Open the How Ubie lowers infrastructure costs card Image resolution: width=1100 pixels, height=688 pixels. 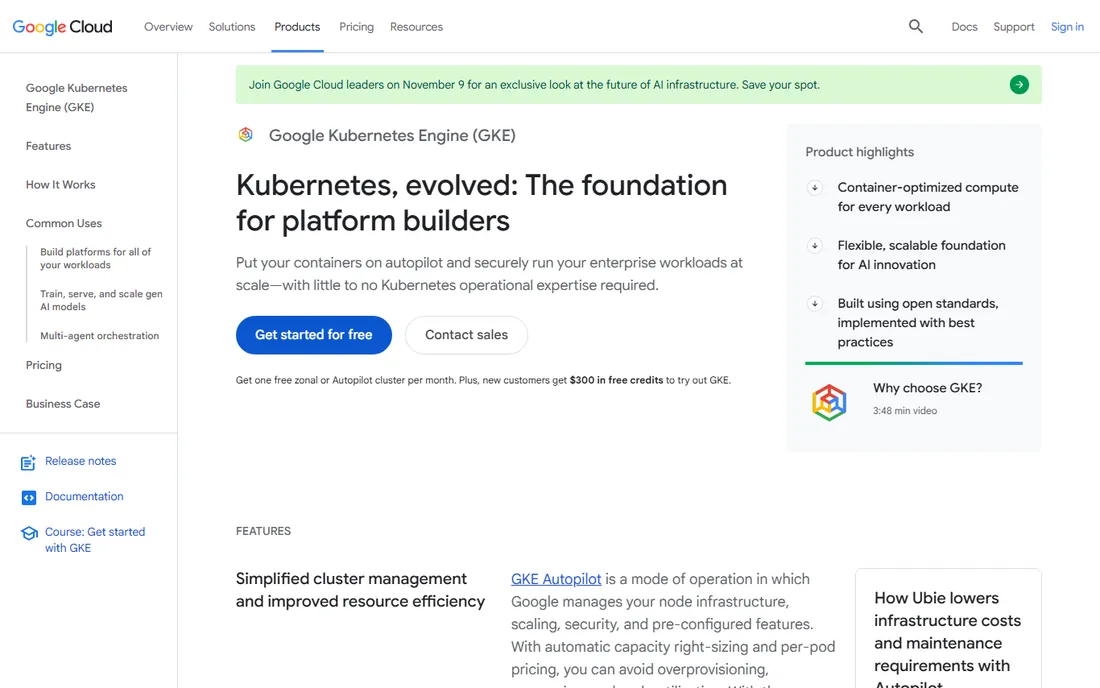948,628
